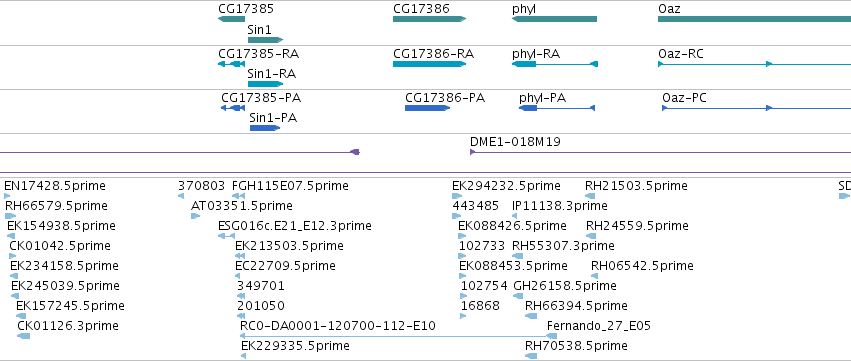The width and height of the screenshot is (851, 361).
Task: Open the CG17385-RA transcript label
Action: [x=258, y=54]
